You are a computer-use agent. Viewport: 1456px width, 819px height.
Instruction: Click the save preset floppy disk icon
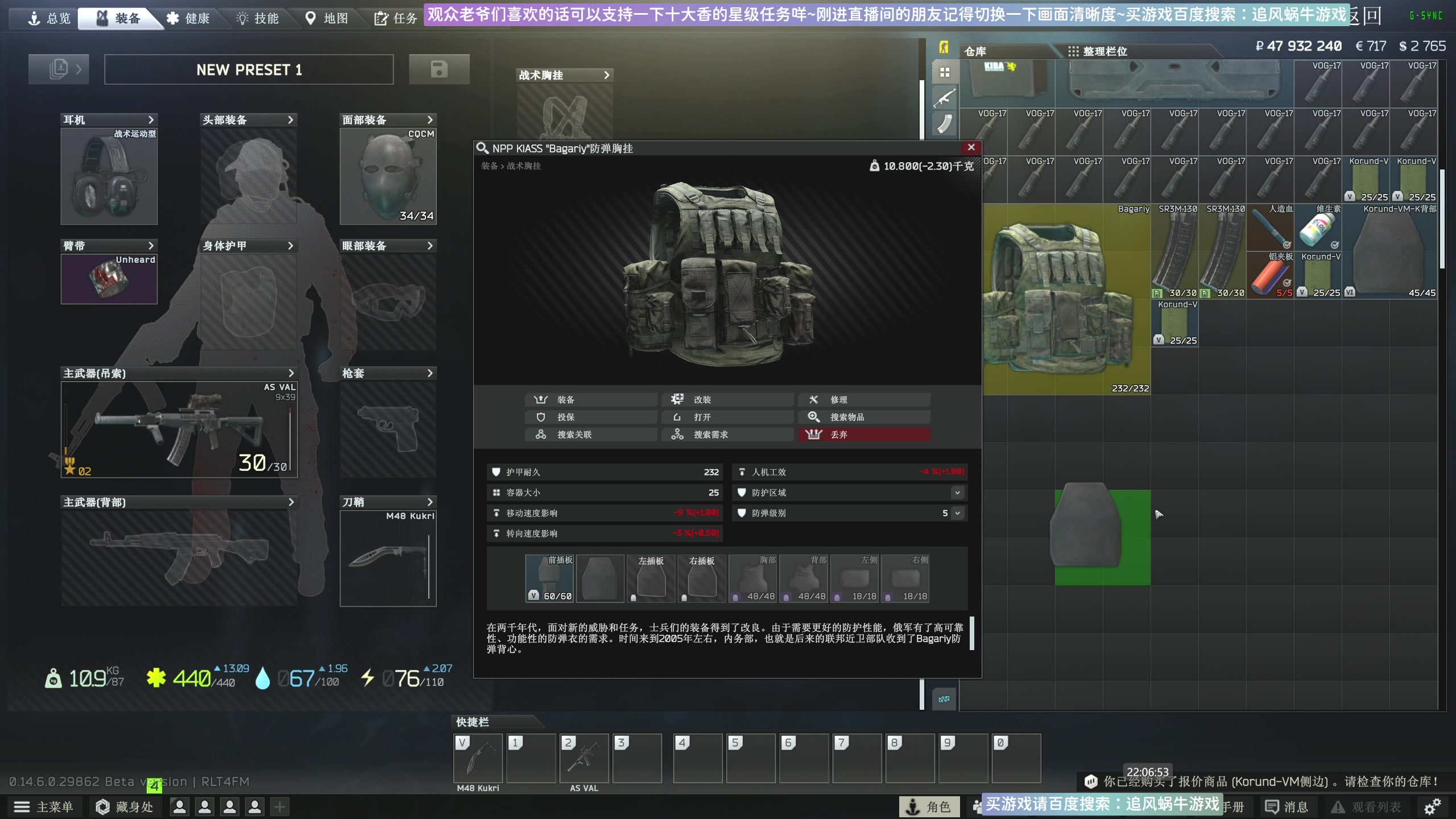click(439, 69)
